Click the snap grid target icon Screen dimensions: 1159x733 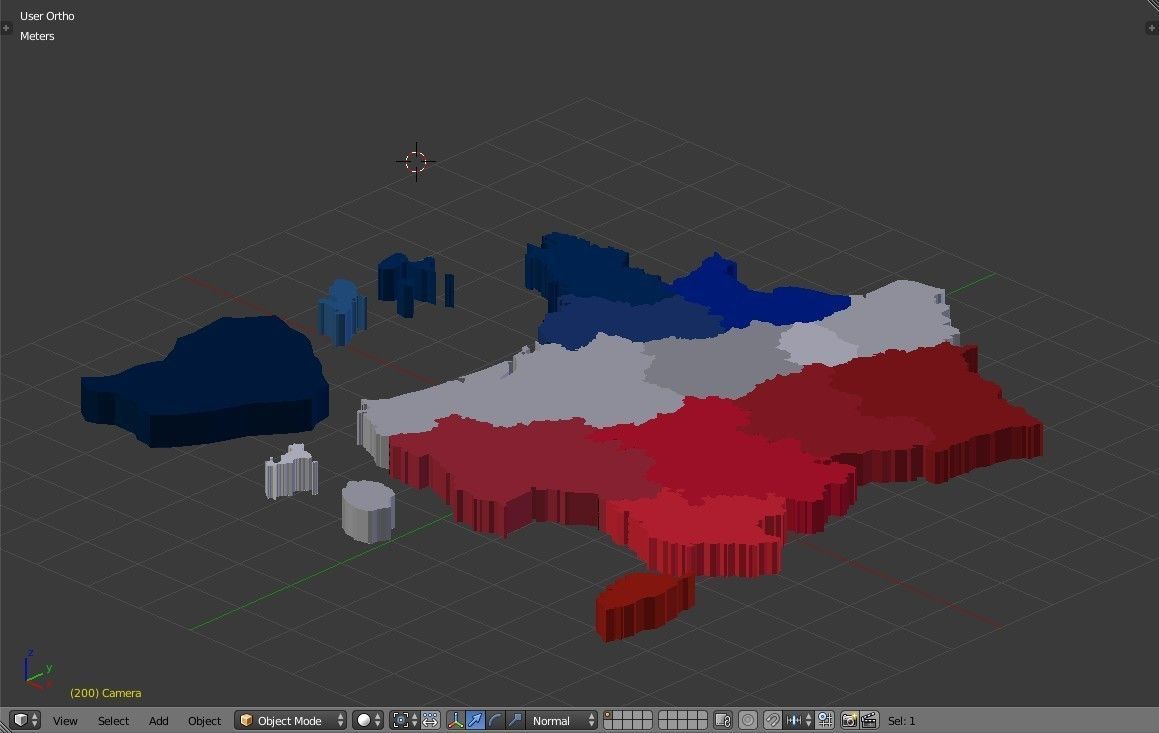click(x=826, y=720)
